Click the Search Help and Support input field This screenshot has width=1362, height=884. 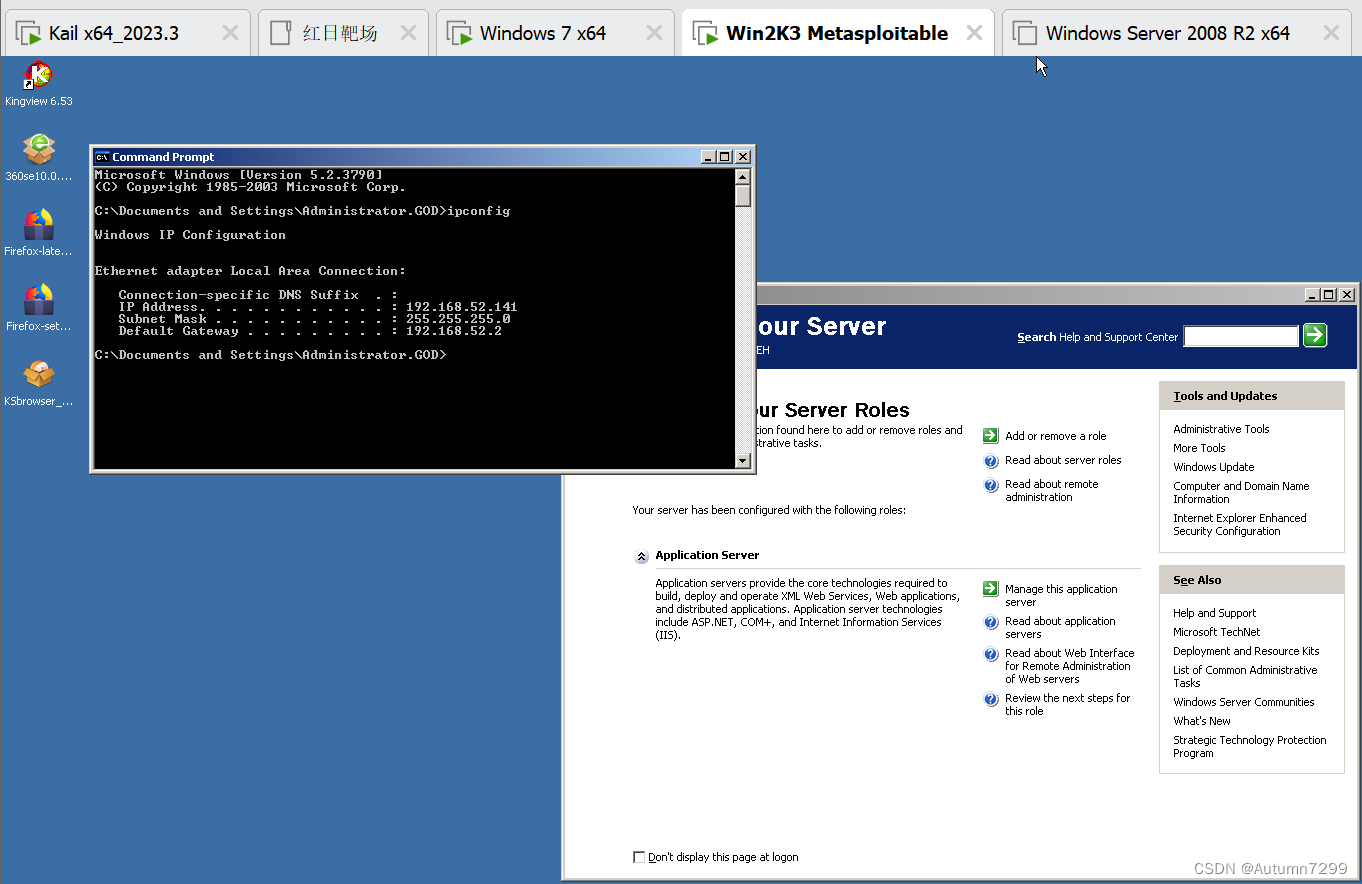click(x=1241, y=336)
